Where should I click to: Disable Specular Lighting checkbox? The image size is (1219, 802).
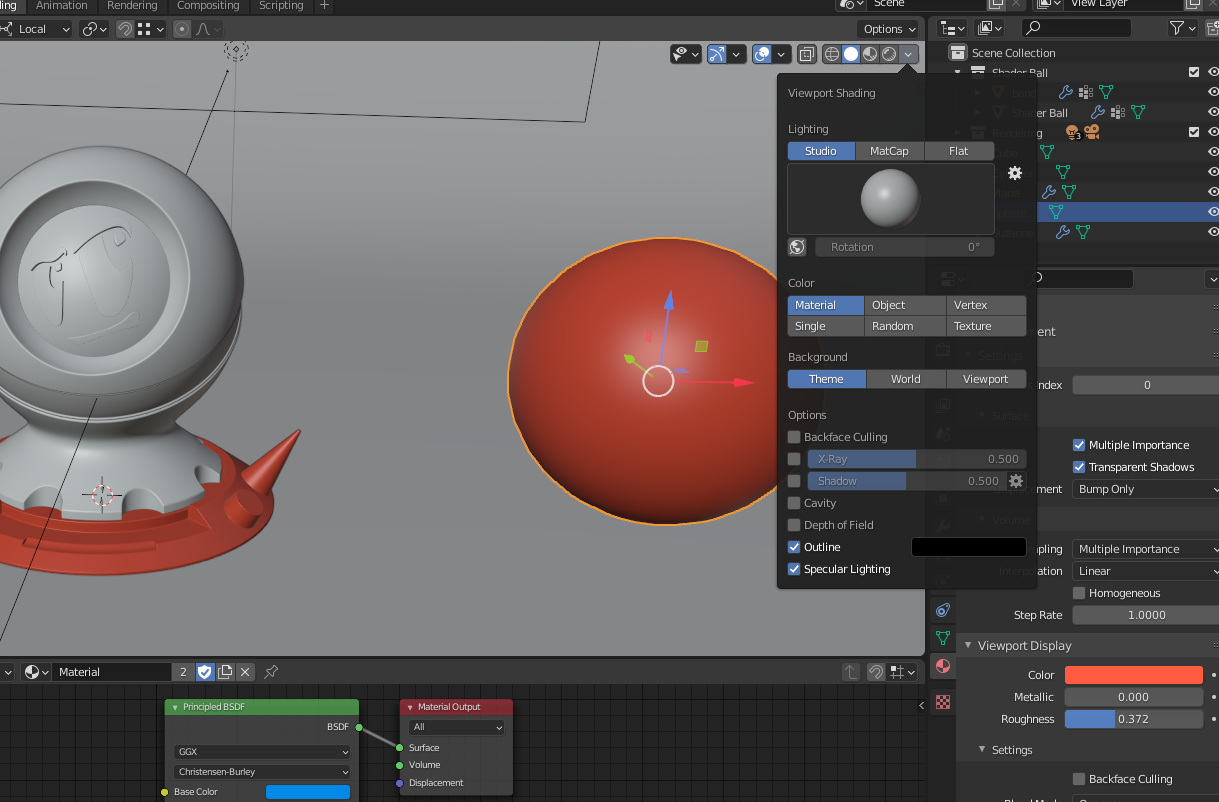click(794, 569)
